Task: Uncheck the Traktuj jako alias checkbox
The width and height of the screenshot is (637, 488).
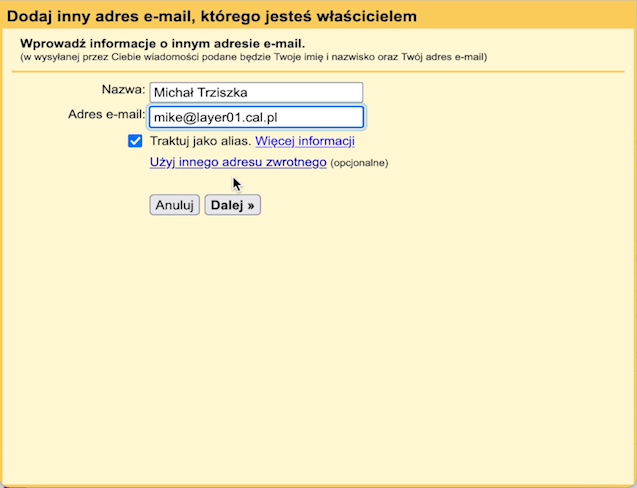Action: pos(135,141)
